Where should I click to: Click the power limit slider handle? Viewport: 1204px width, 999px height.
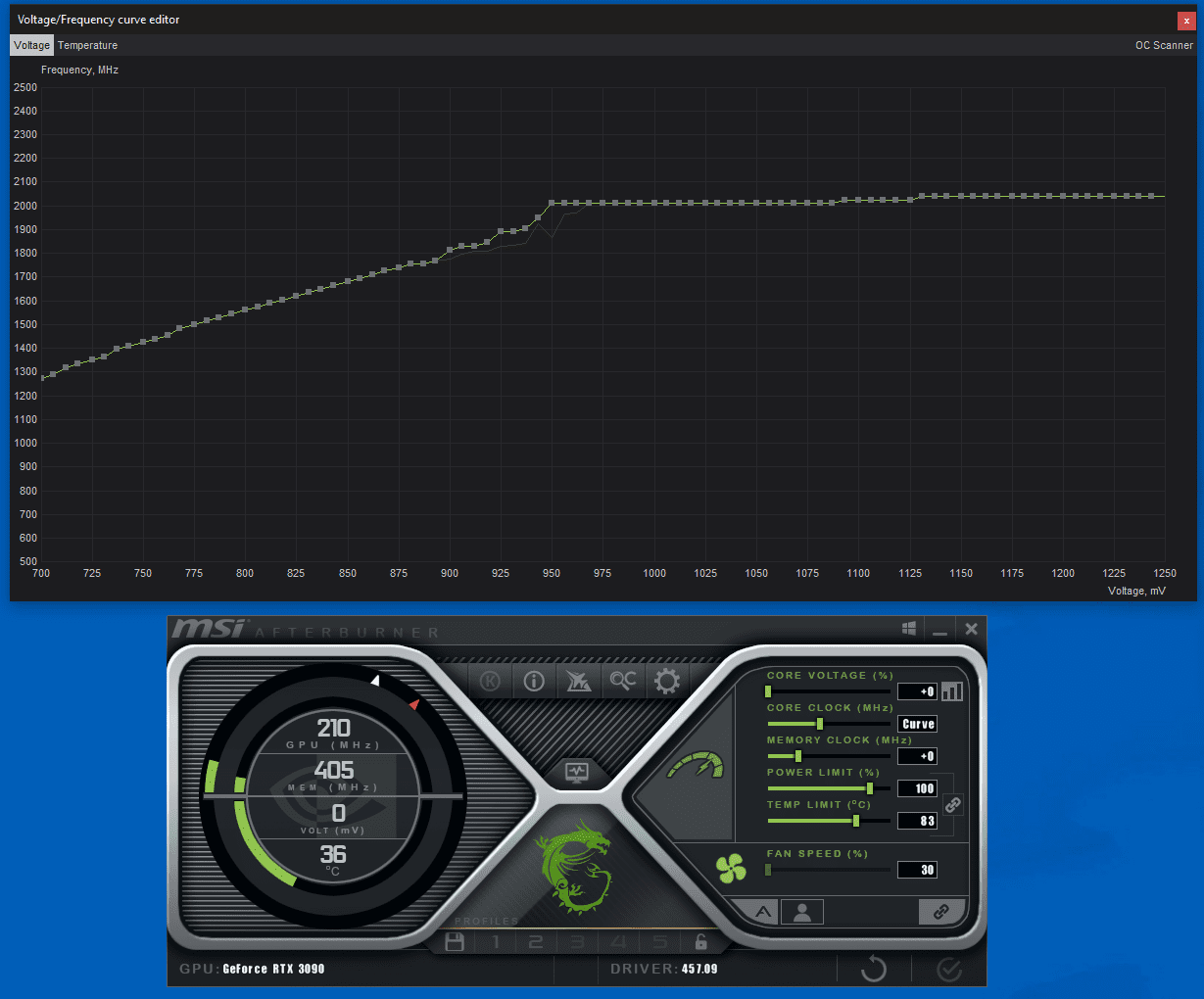(870, 788)
